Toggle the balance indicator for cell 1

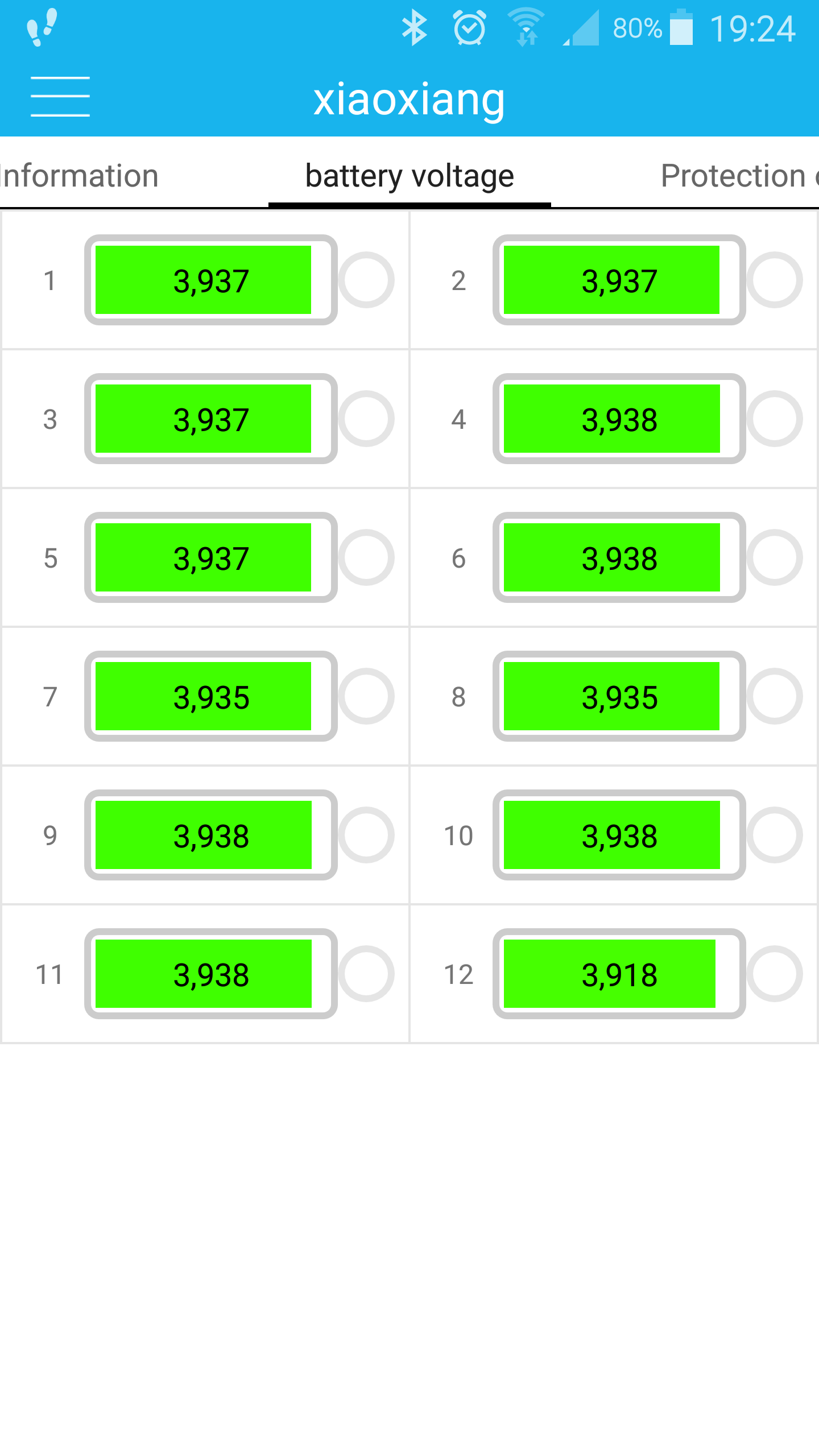(x=366, y=280)
